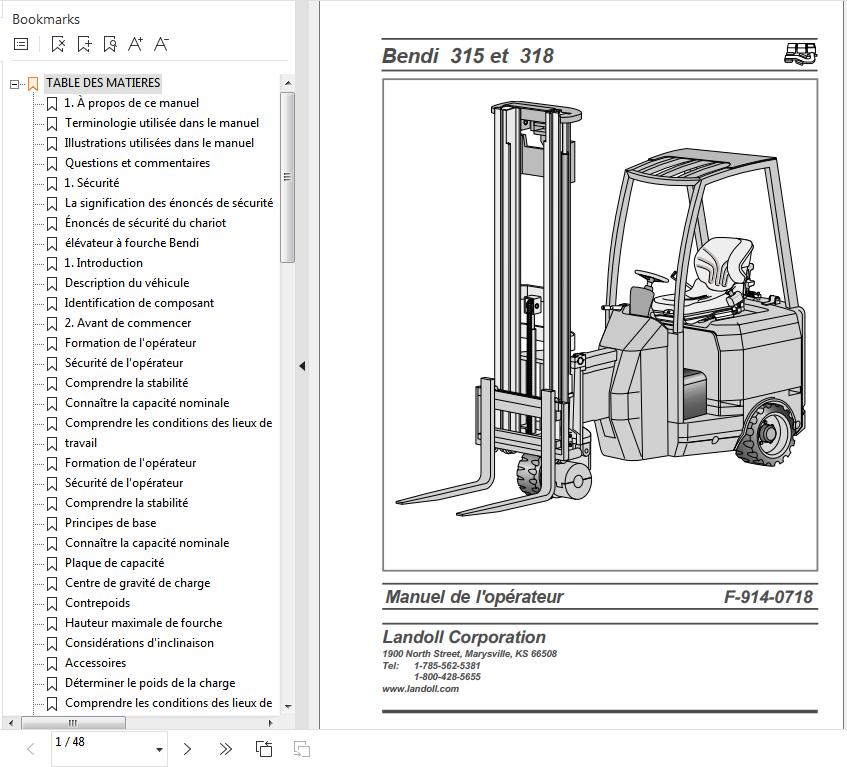This screenshot has height=767, width=847.
Task: Click horizontal scrollbar right arrow in bookmarks
Action: [x=271, y=722]
